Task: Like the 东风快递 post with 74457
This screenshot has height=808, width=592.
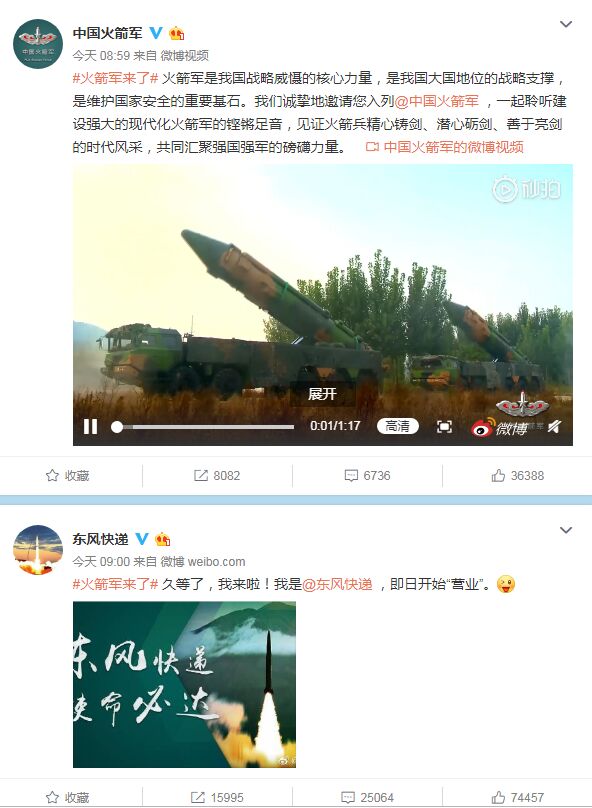Action: pos(517,797)
